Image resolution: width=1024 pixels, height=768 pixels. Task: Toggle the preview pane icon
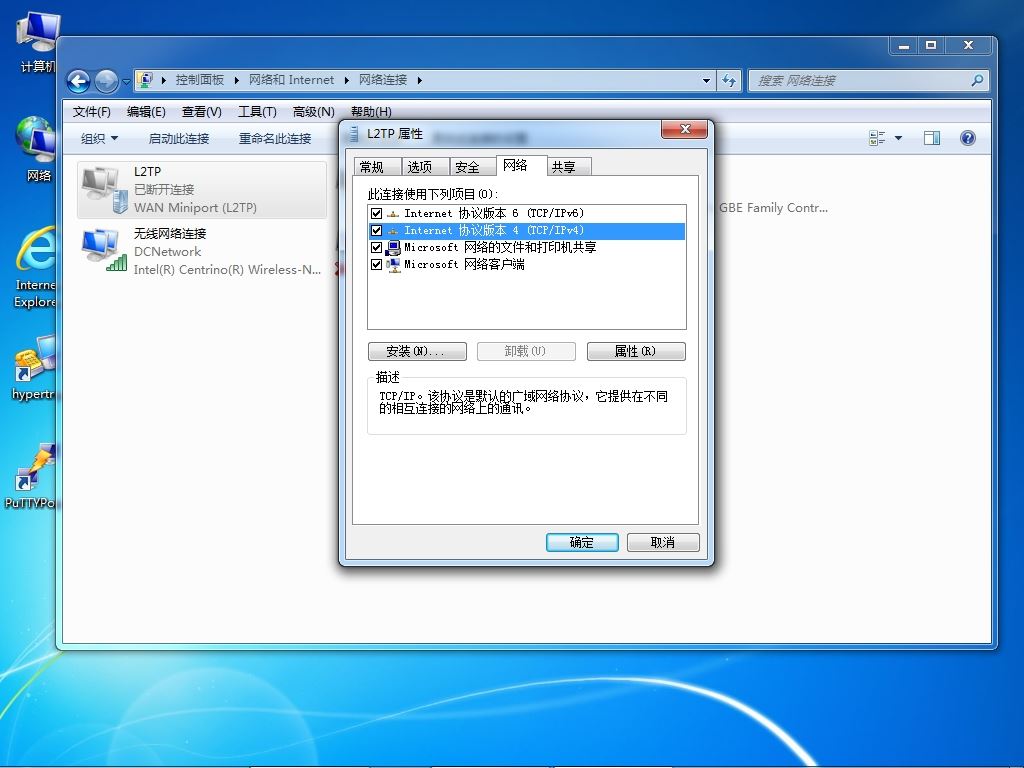pos(932,138)
